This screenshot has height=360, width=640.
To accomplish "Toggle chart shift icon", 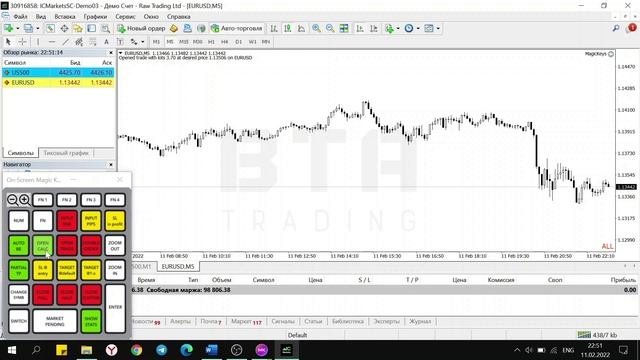I will coord(373,28).
